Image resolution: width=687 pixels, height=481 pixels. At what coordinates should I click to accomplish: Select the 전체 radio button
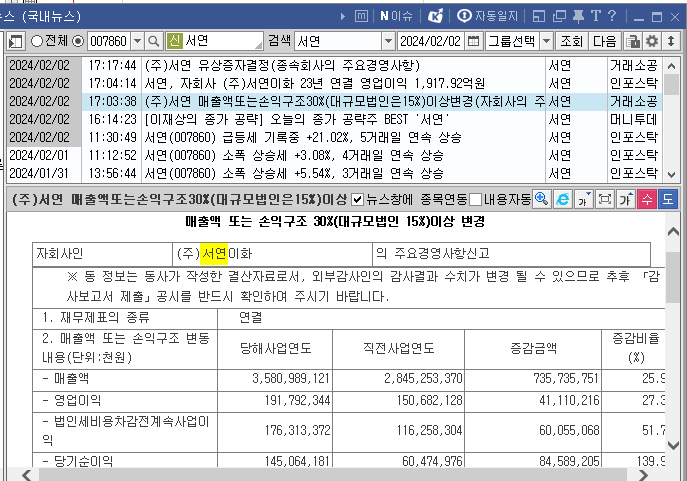(37, 41)
